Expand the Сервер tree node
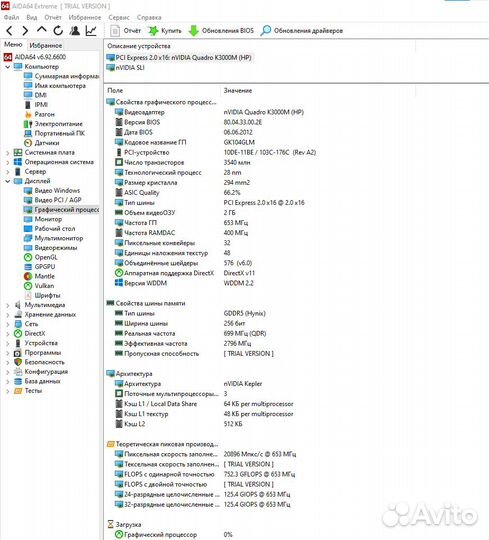This screenshot has width=489, height=540. click(8, 172)
